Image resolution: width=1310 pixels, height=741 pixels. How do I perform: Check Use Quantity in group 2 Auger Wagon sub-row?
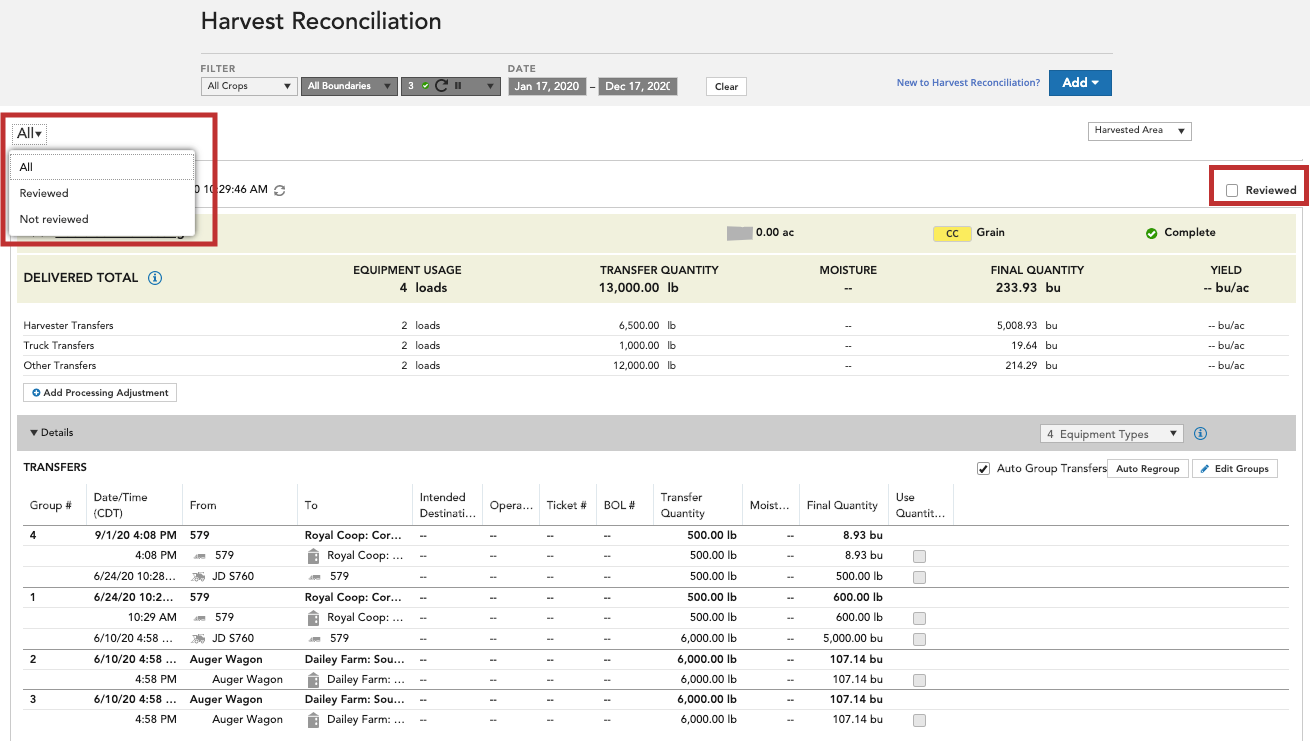[919, 680]
